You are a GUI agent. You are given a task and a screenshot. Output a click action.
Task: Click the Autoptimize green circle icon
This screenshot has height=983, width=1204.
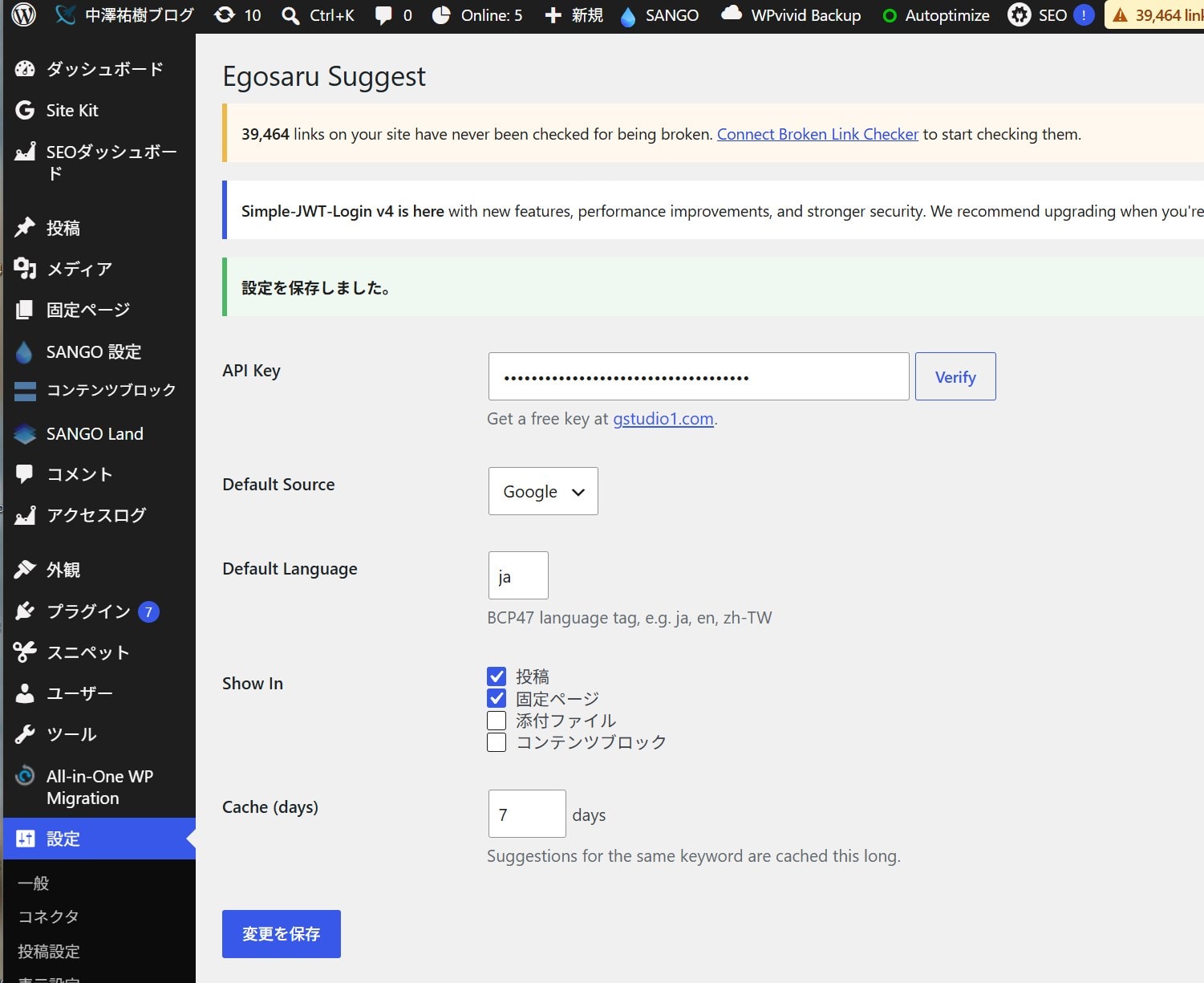click(889, 15)
